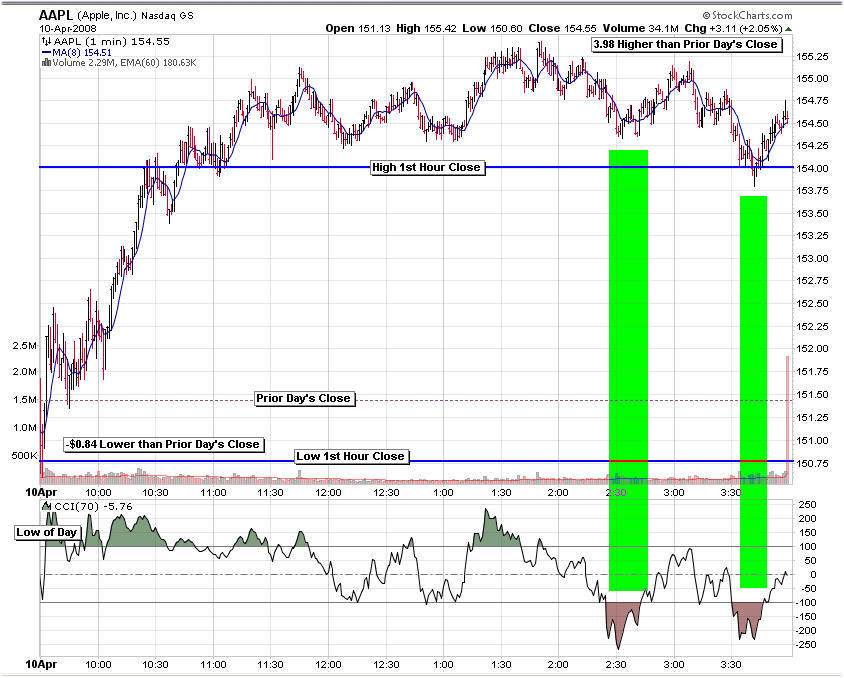The height and width of the screenshot is (678, 844).
Task: Click the -100 label on the CCI axis
Action: click(x=806, y=603)
